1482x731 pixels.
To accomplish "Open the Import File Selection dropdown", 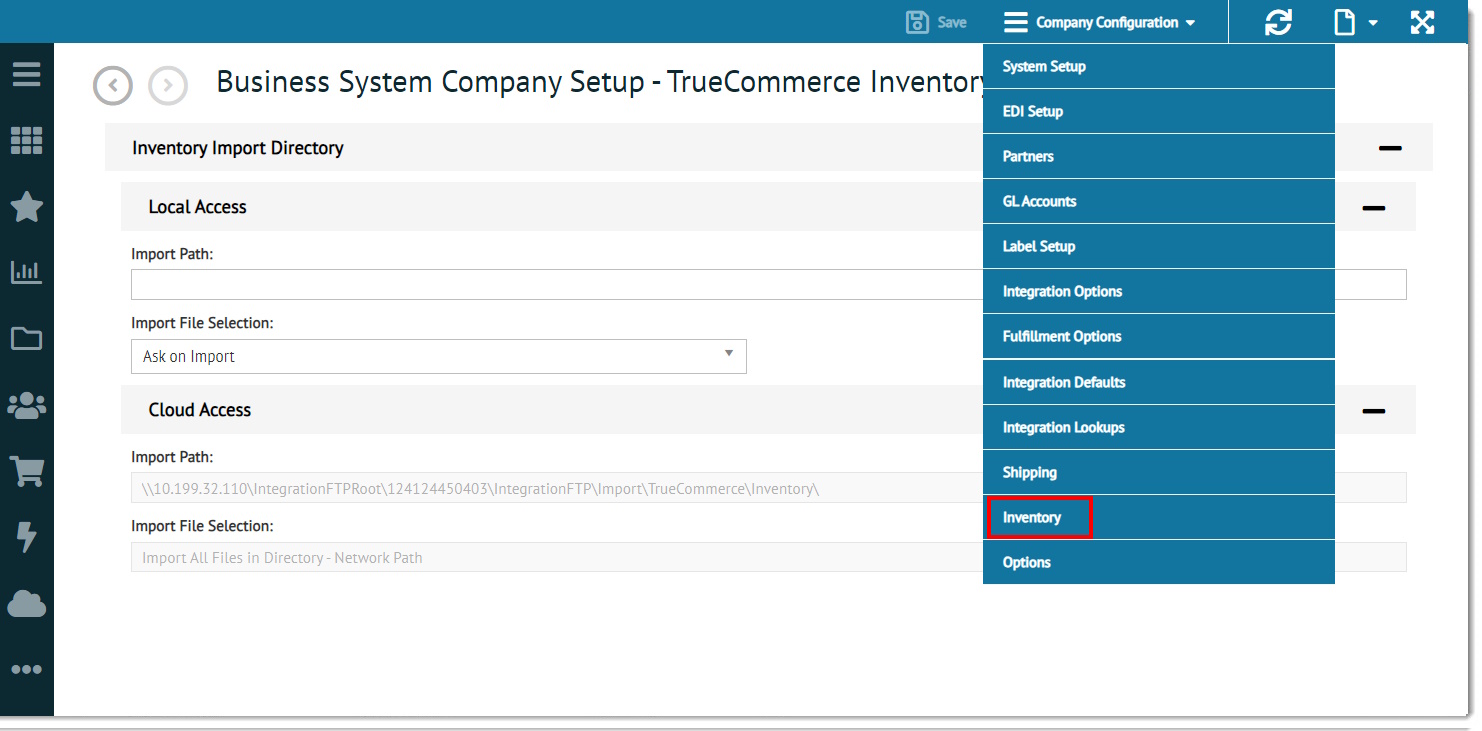I will point(438,357).
